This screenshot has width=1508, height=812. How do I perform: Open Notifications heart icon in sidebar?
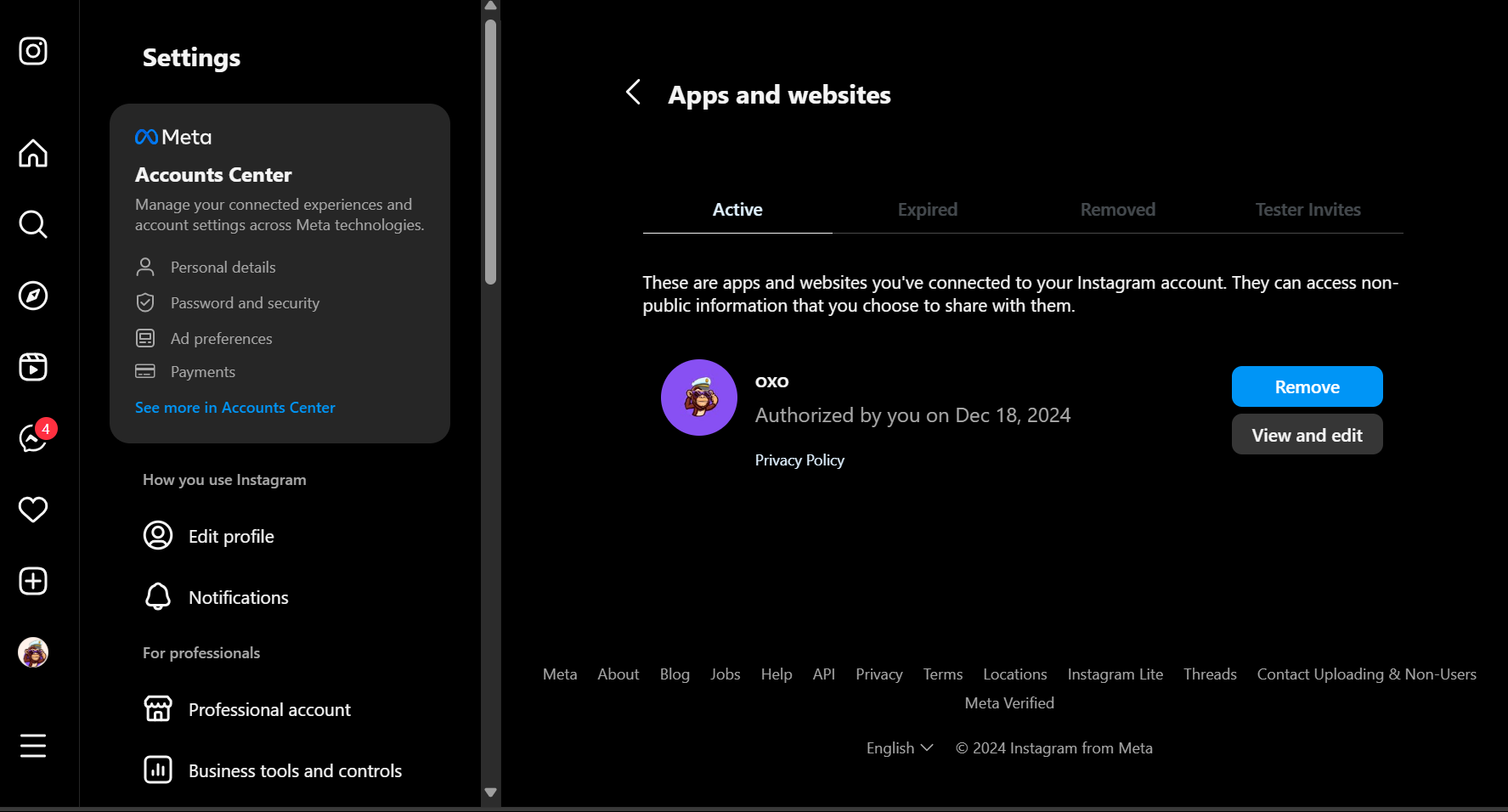(x=33, y=510)
